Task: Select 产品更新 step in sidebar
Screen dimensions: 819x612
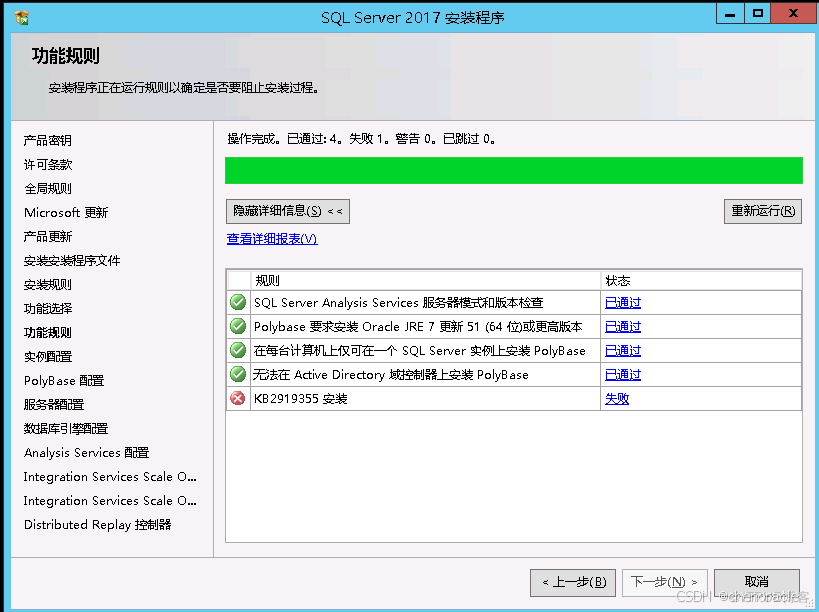Action: click(x=48, y=237)
